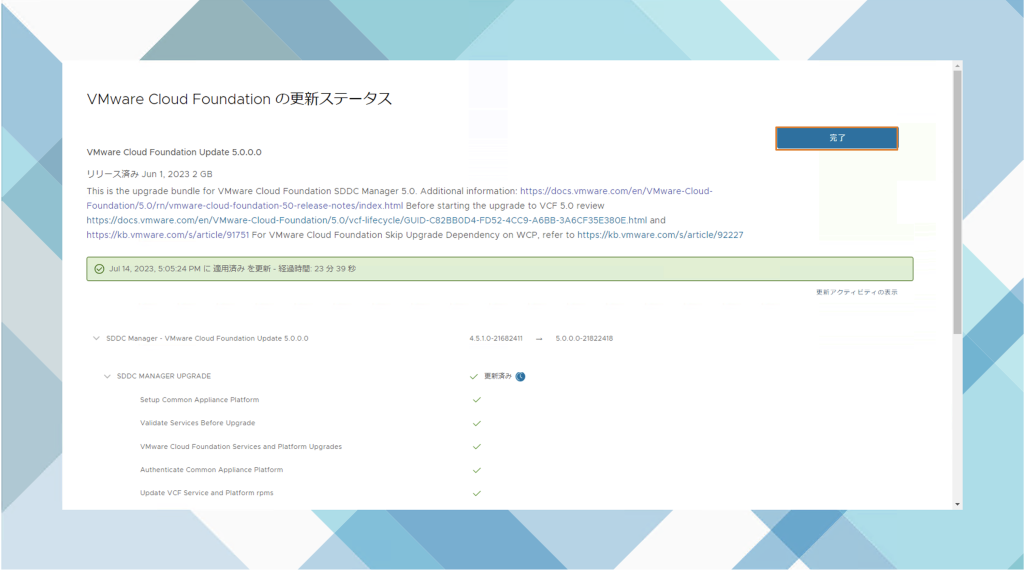Screen dimensions: 1024x570
Task: Click checkmark beside Setup Common Appliance Platform
Action: pyautogui.click(x=477, y=400)
